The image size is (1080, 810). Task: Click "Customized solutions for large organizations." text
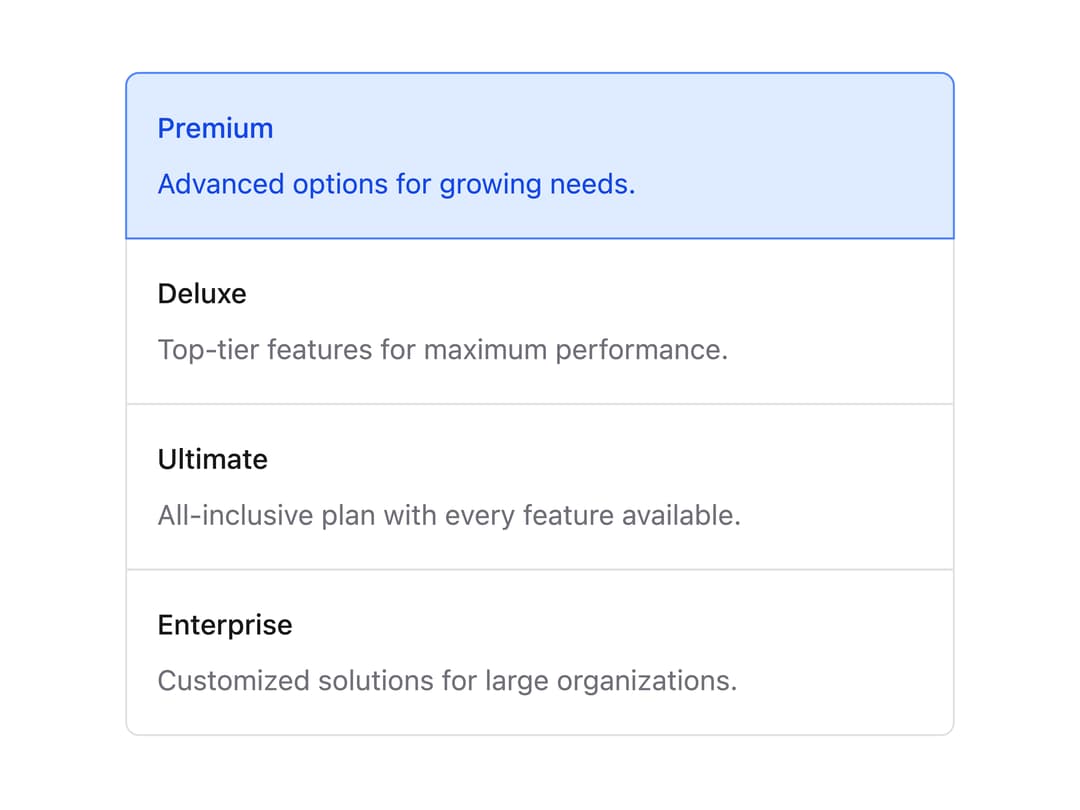click(x=447, y=681)
